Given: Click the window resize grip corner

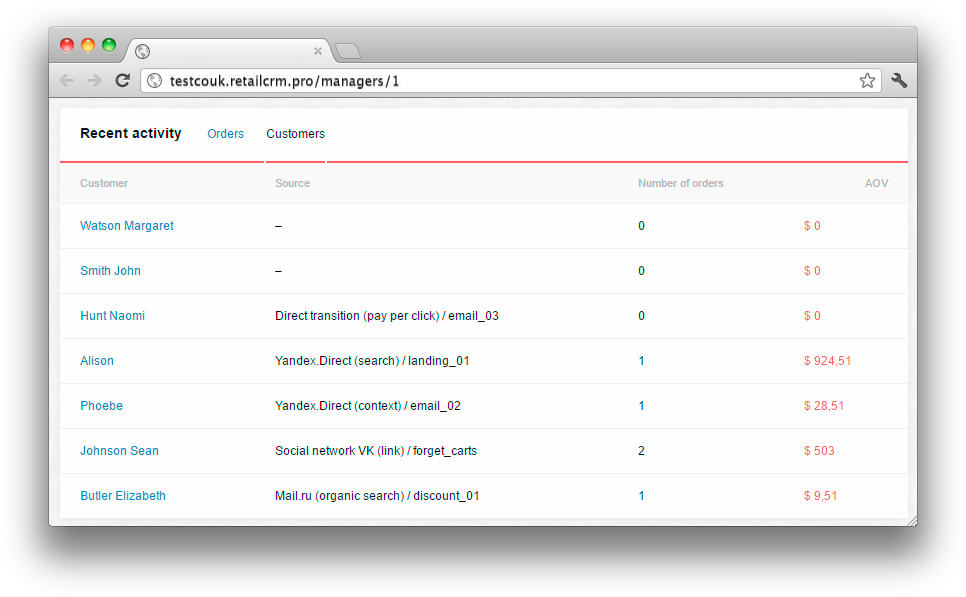Looking at the screenshot, I should [912, 521].
